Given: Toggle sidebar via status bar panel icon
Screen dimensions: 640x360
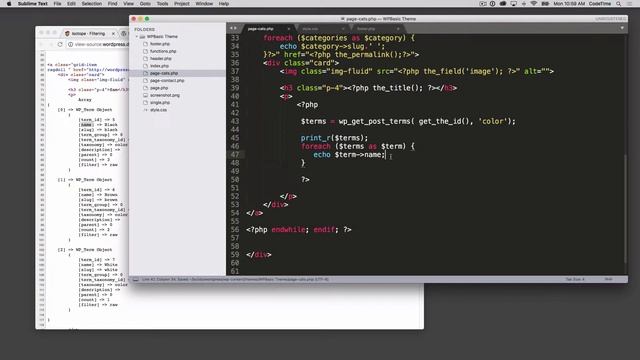Looking at the screenshot, I should point(136,280).
